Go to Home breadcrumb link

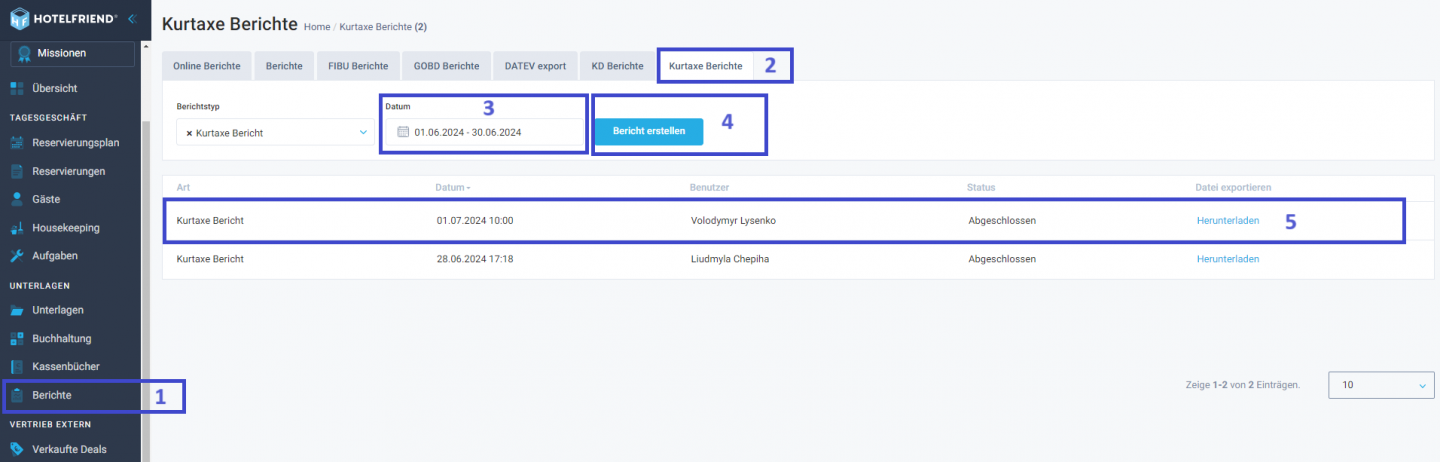317,26
